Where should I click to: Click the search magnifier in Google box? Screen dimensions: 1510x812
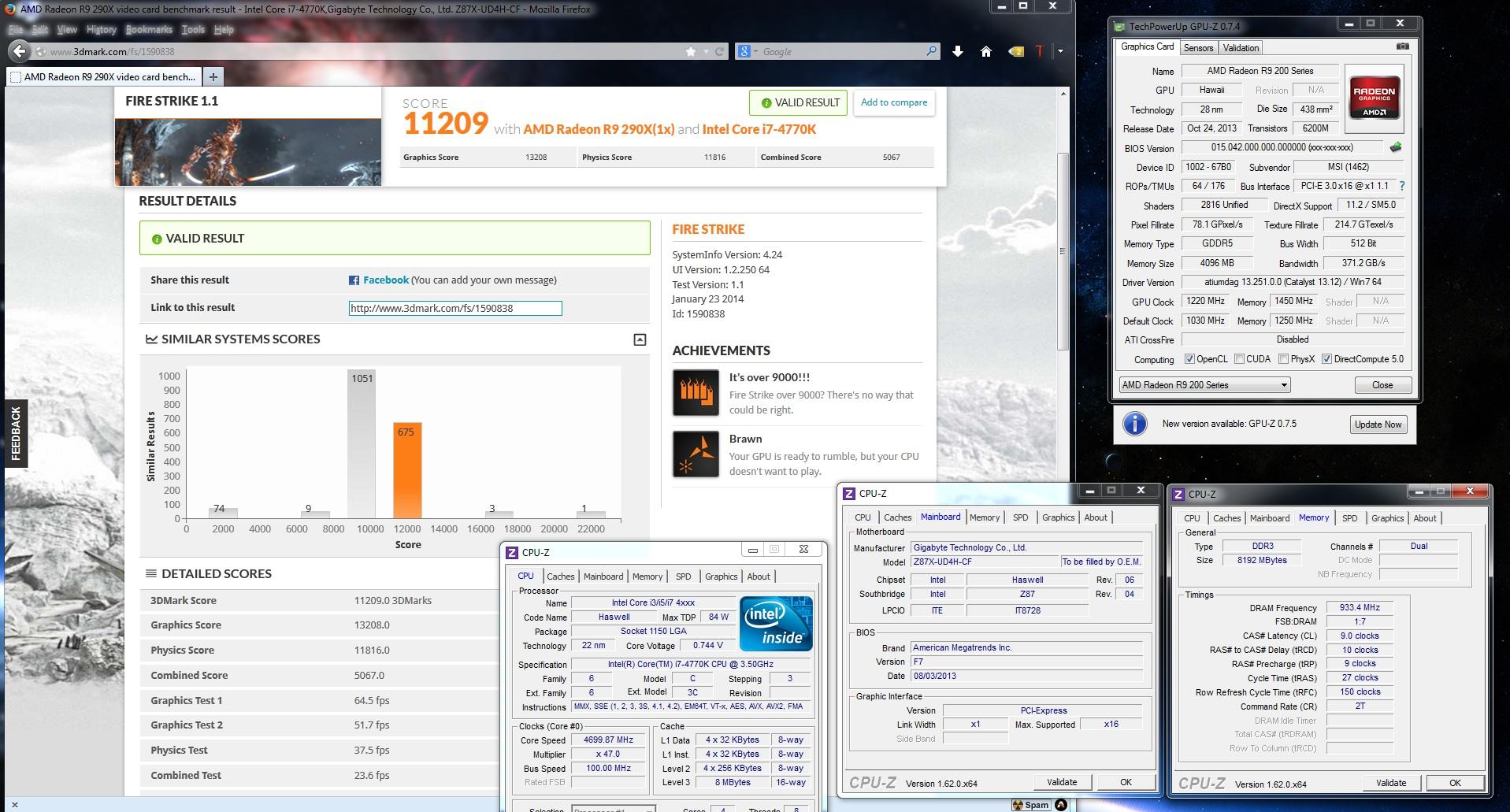pyautogui.click(x=931, y=51)
